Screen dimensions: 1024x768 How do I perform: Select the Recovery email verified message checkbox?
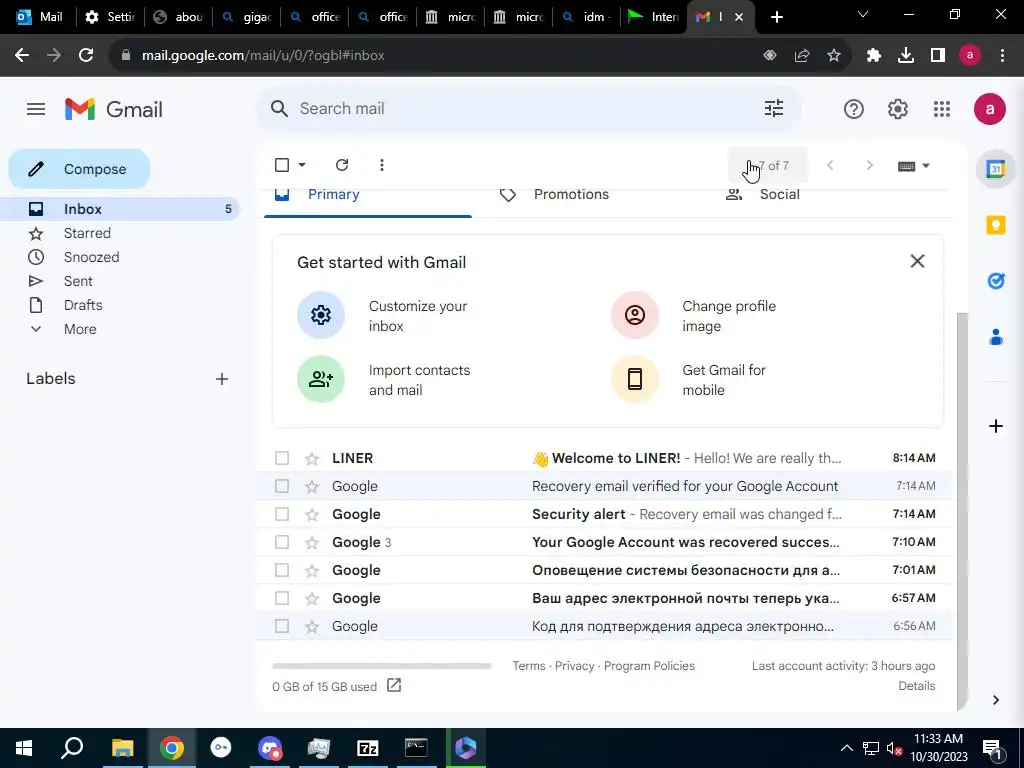tap(282, 487)
